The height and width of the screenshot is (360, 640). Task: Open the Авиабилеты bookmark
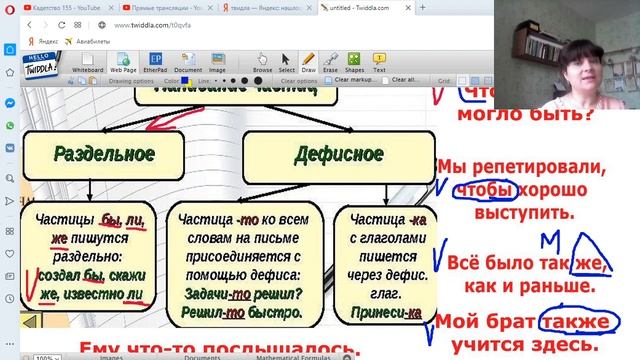88,41
